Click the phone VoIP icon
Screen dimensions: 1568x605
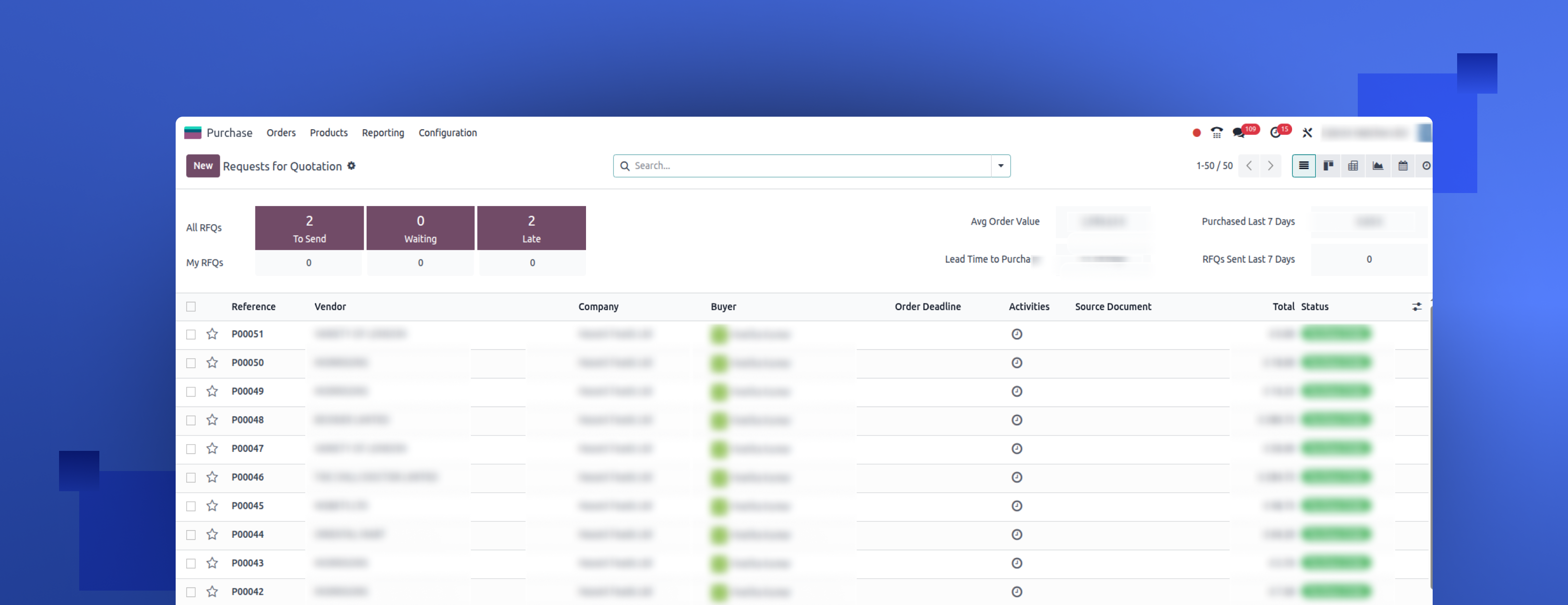(x=1216, y=133)
